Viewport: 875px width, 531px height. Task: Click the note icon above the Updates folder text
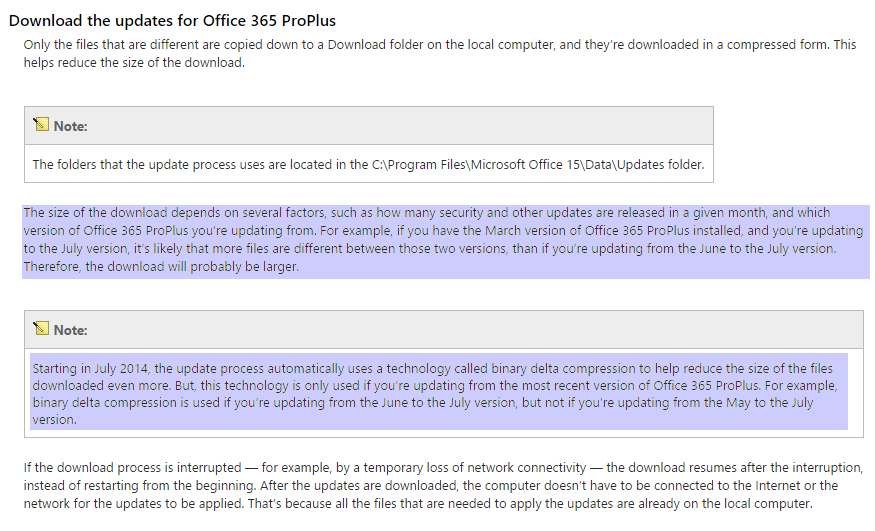click(x=40, y=125)
